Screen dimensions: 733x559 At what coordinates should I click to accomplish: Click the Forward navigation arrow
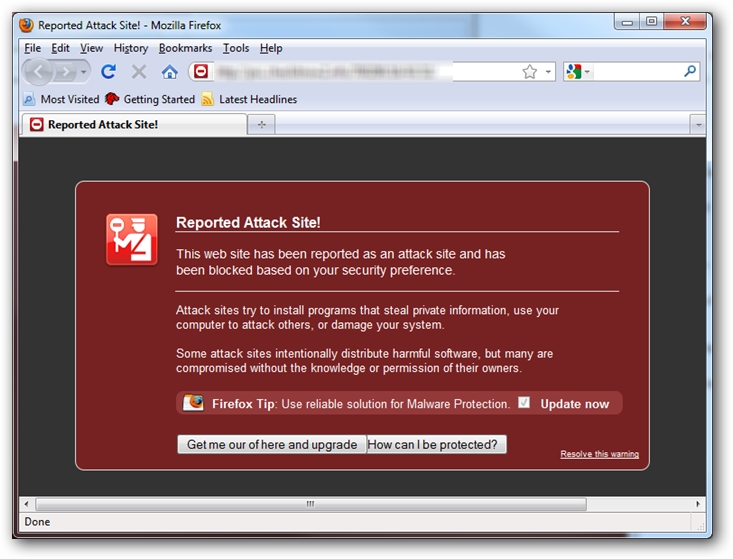tap(66, 72)
